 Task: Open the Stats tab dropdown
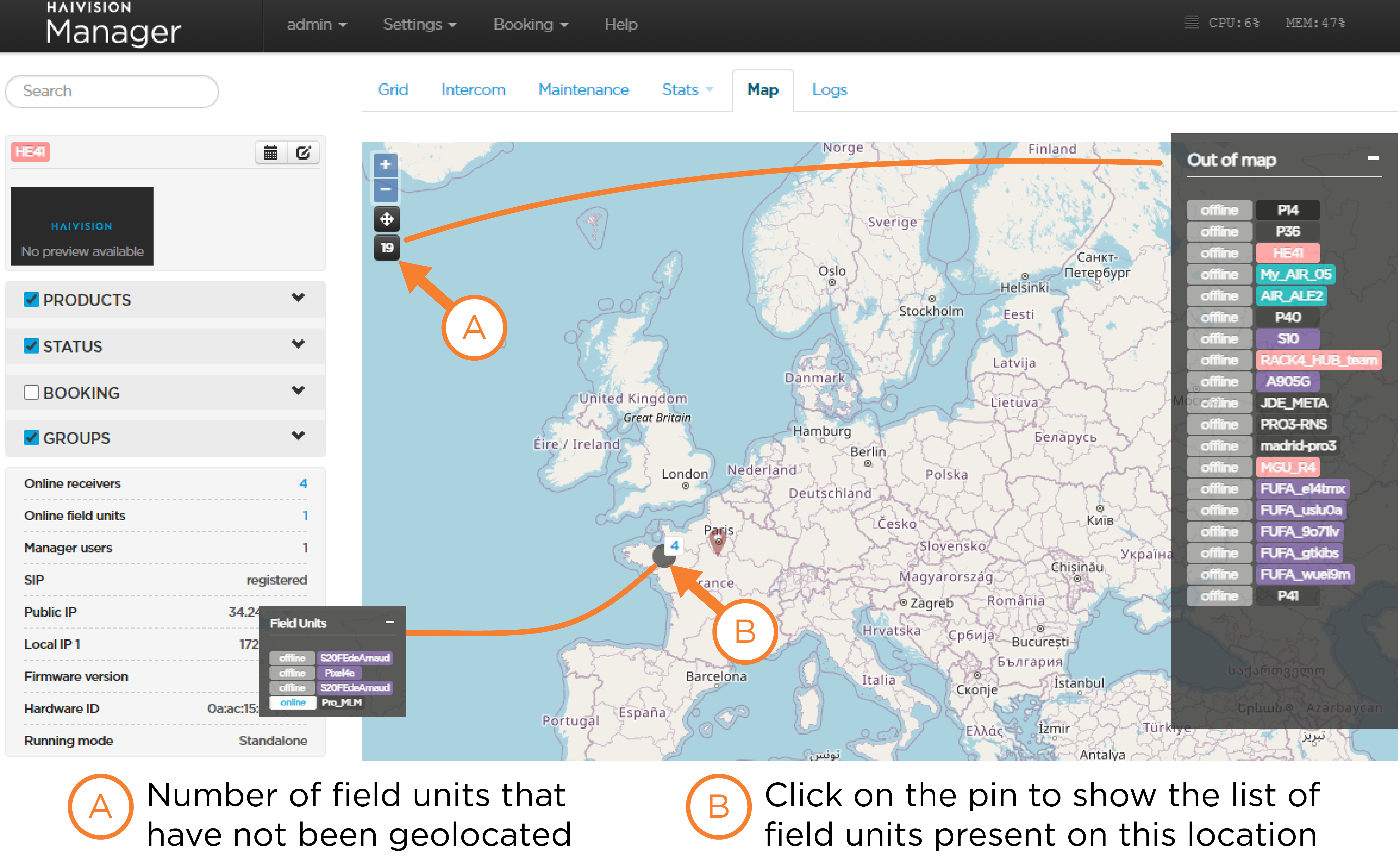click(687, 90)
